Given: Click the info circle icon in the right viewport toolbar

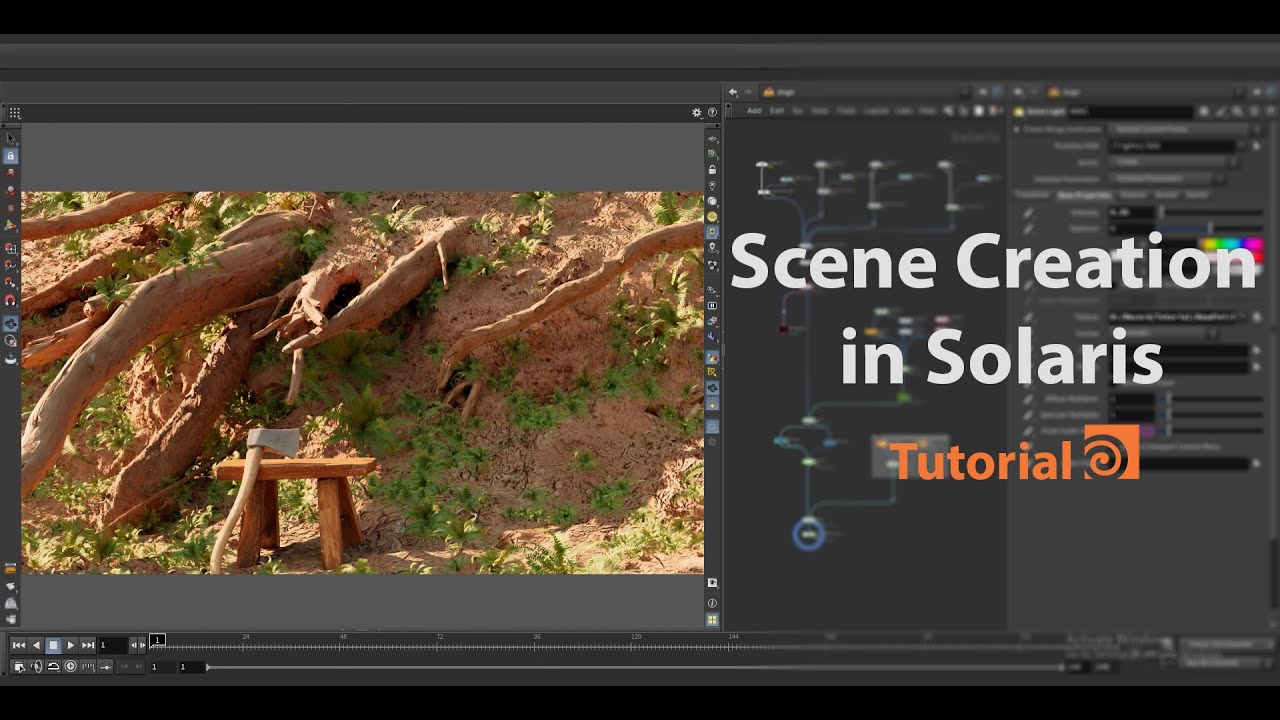Looking at the screenshot, I should point(712,603).
